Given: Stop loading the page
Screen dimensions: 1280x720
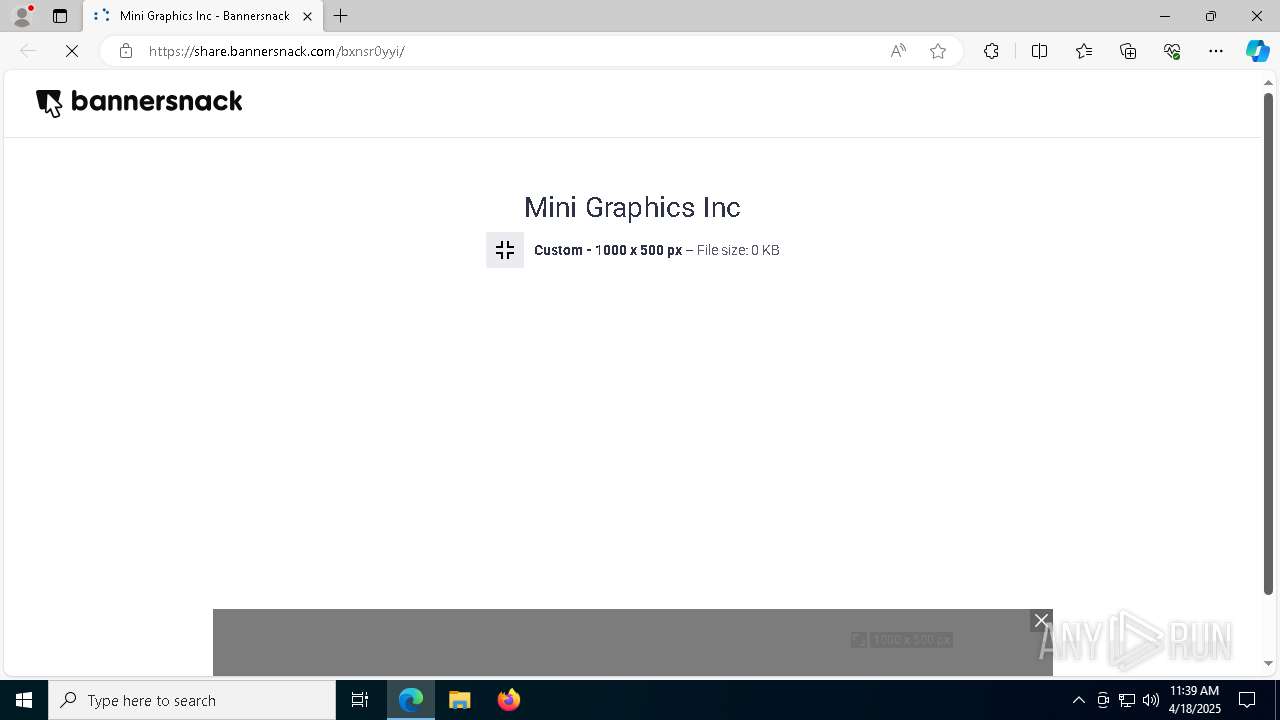Looking at the screenshot, I should [72, 51].
